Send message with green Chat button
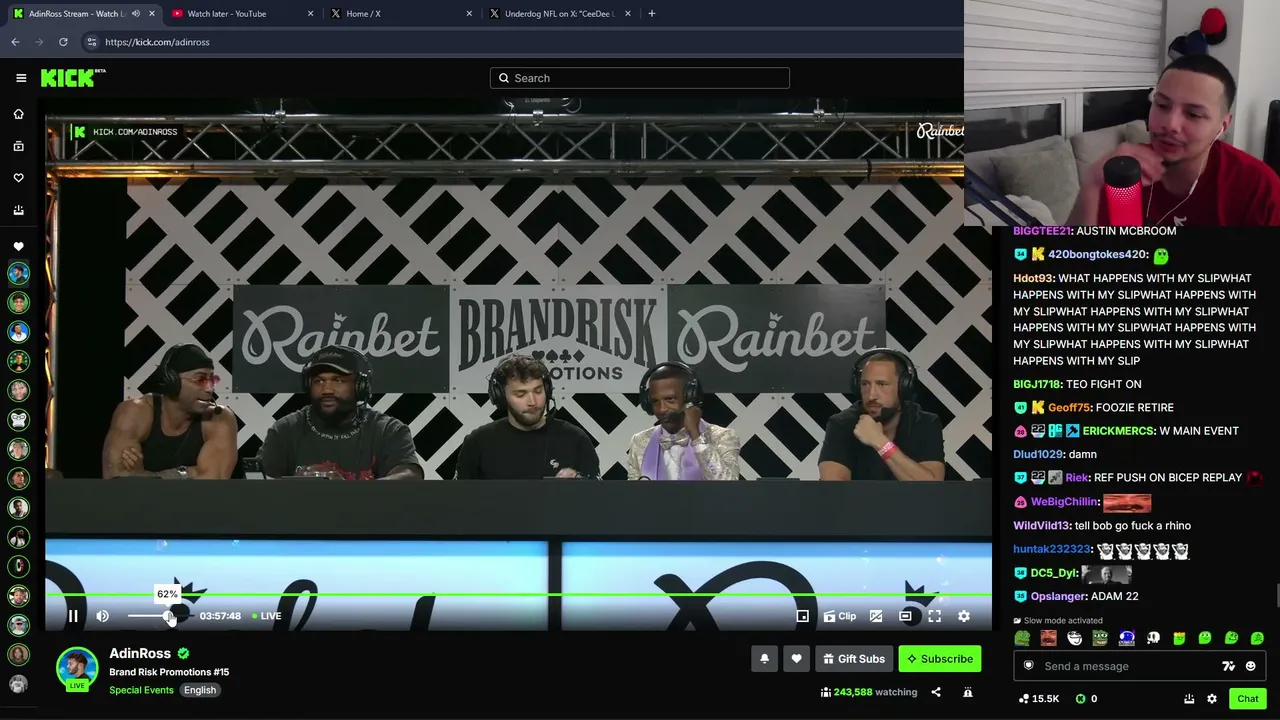Screen dimensions: 1280x720 coord(1247,699)
